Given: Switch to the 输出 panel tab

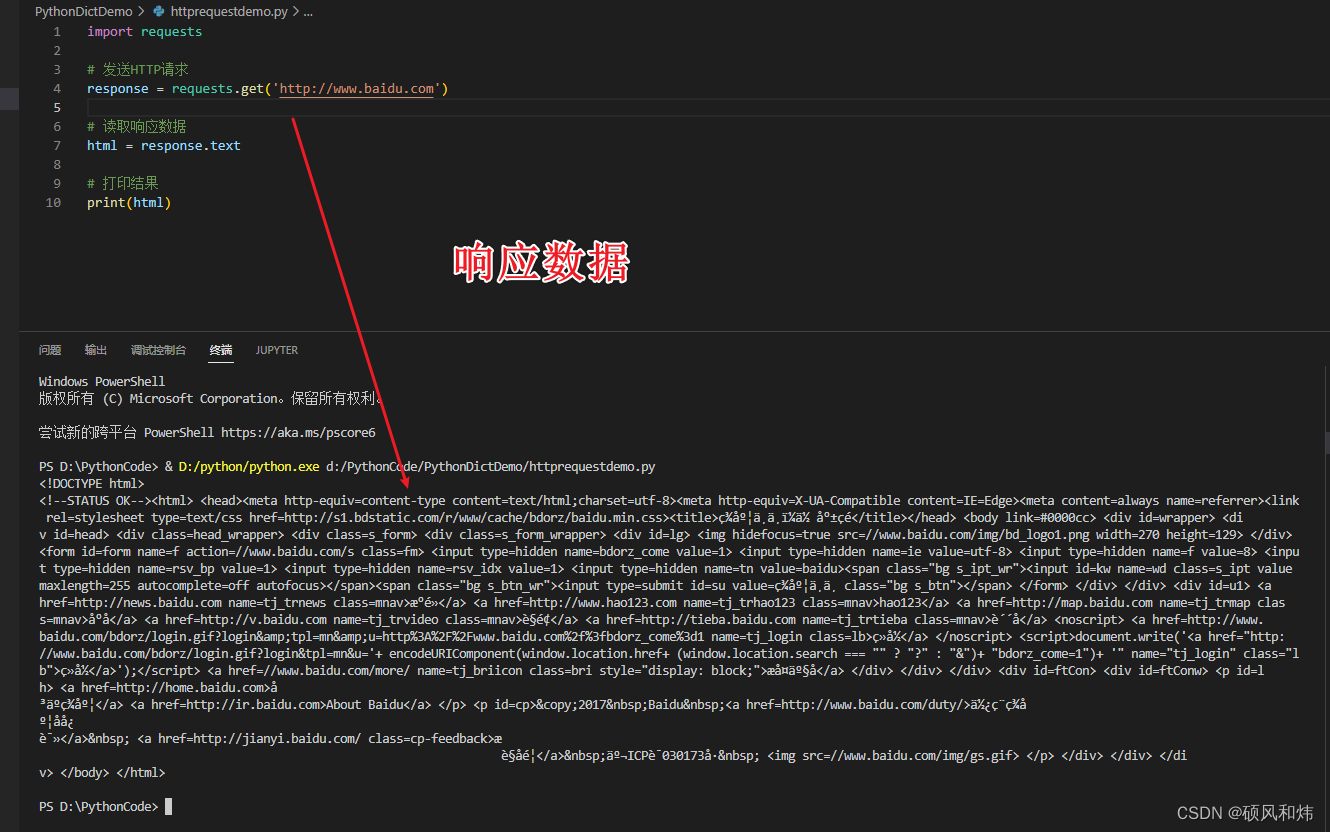Looking at the screenshot, I should [96, 350].
